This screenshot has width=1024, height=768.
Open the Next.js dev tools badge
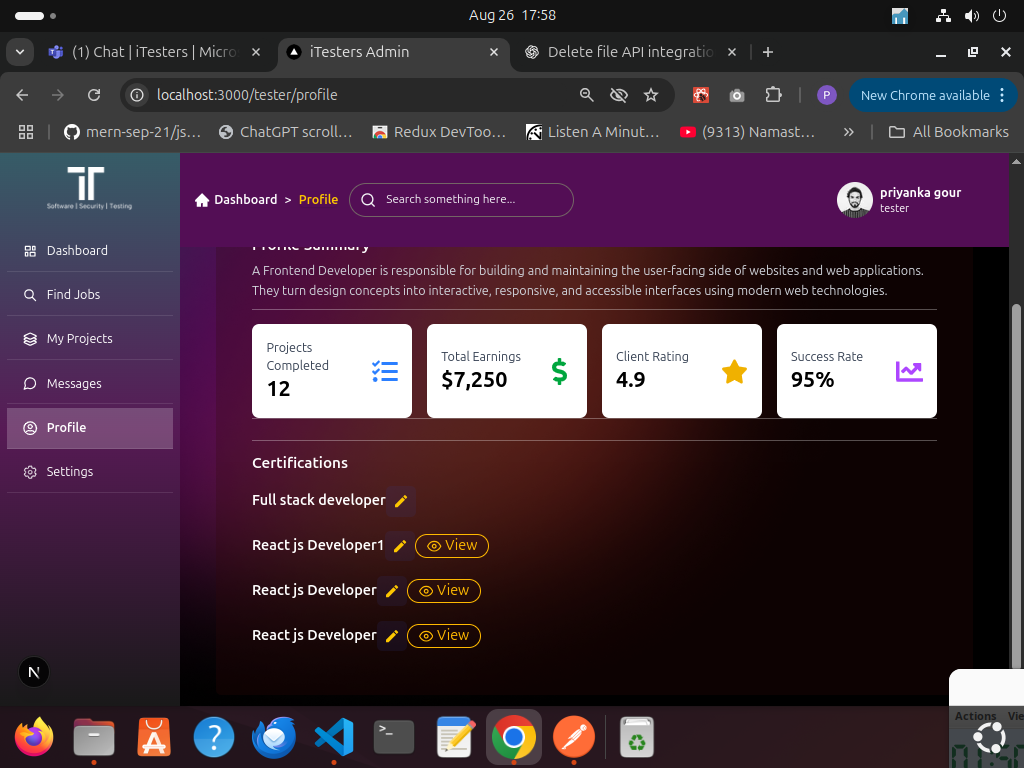[x=34, y=672]
